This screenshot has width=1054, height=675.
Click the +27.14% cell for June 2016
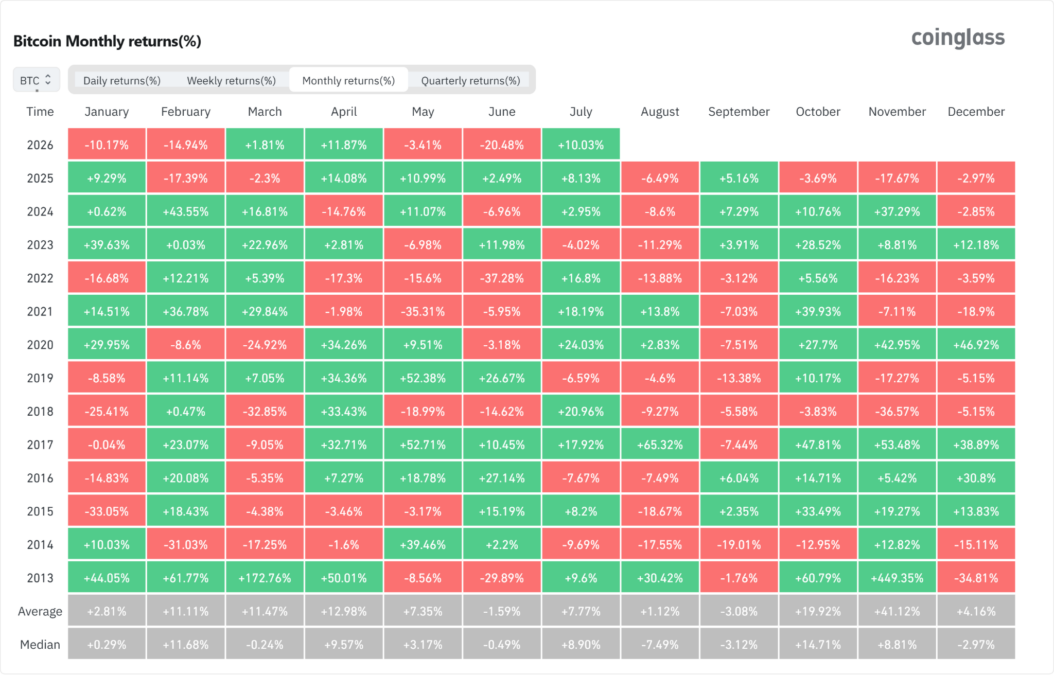point(501,477)
